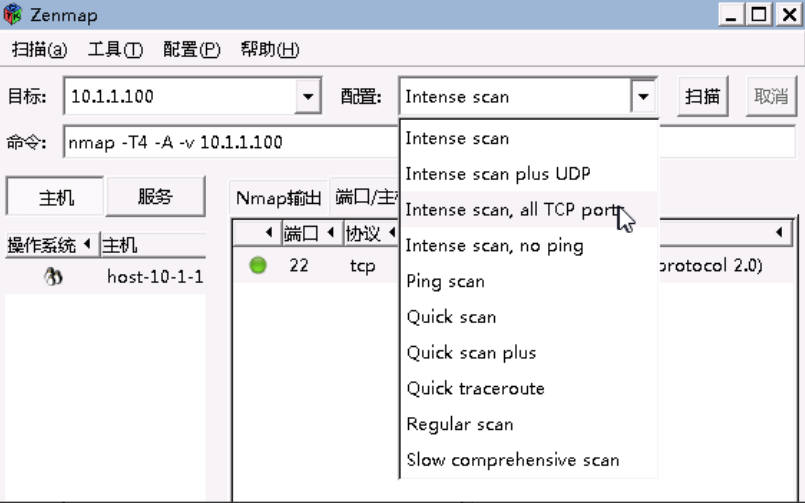Open the 工具(T) menu
This screenshot has height=503, width=805.
pos(115,49)
